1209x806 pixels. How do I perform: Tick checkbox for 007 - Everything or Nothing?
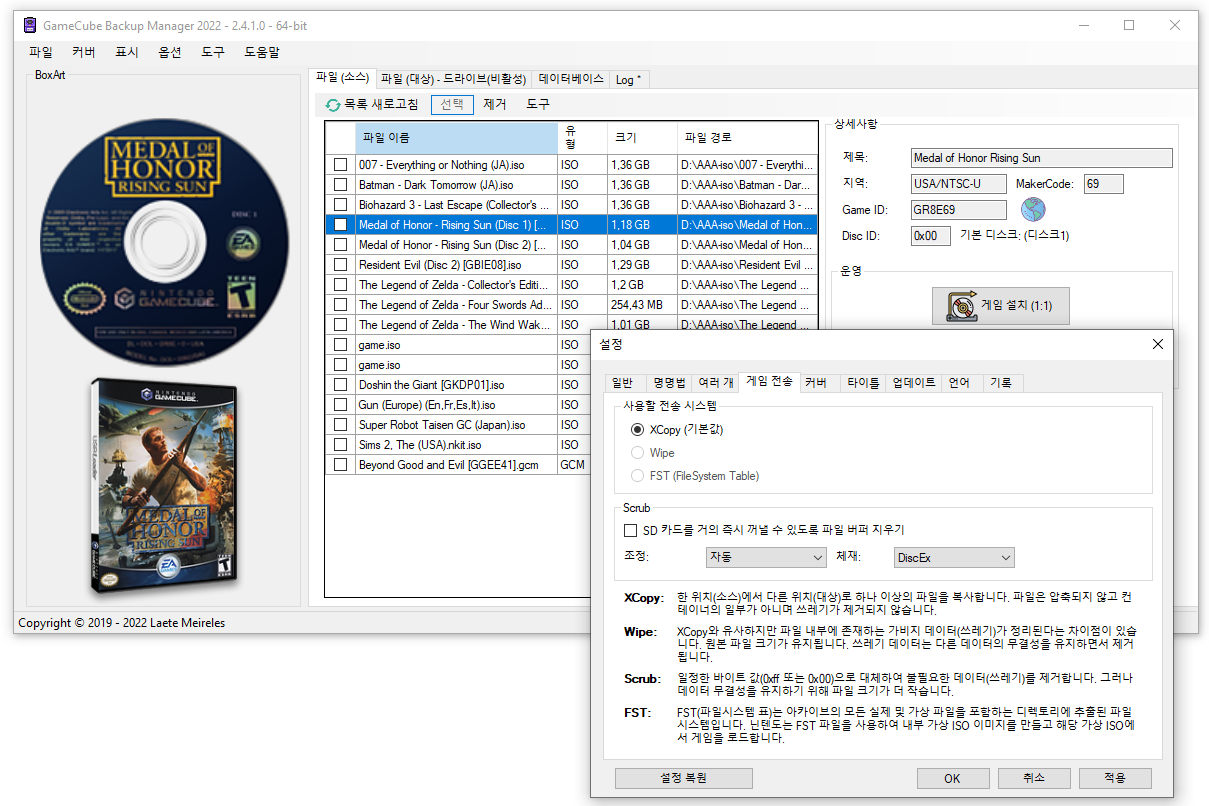(341, 165)
